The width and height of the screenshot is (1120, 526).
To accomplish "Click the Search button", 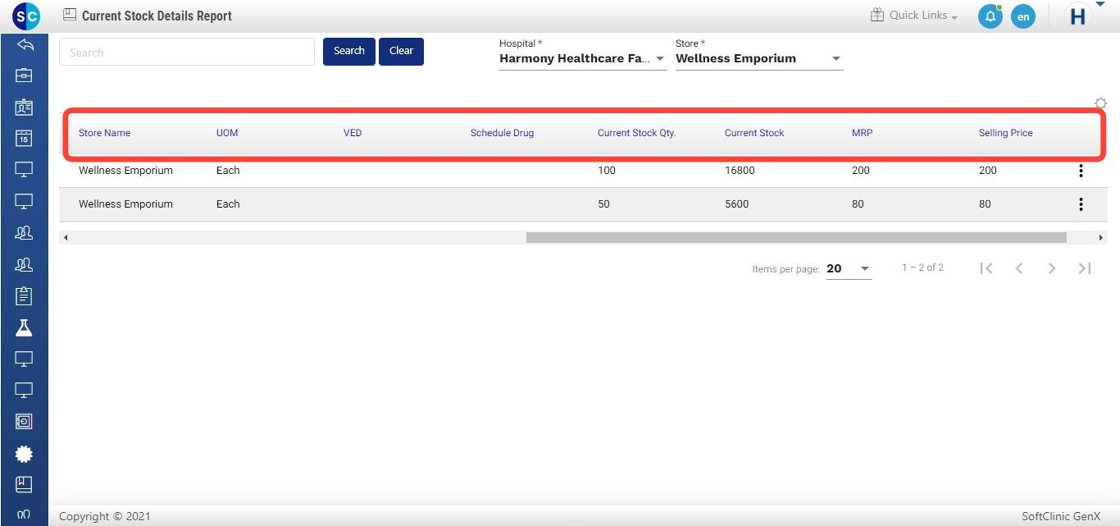I will tap(349, 51).
